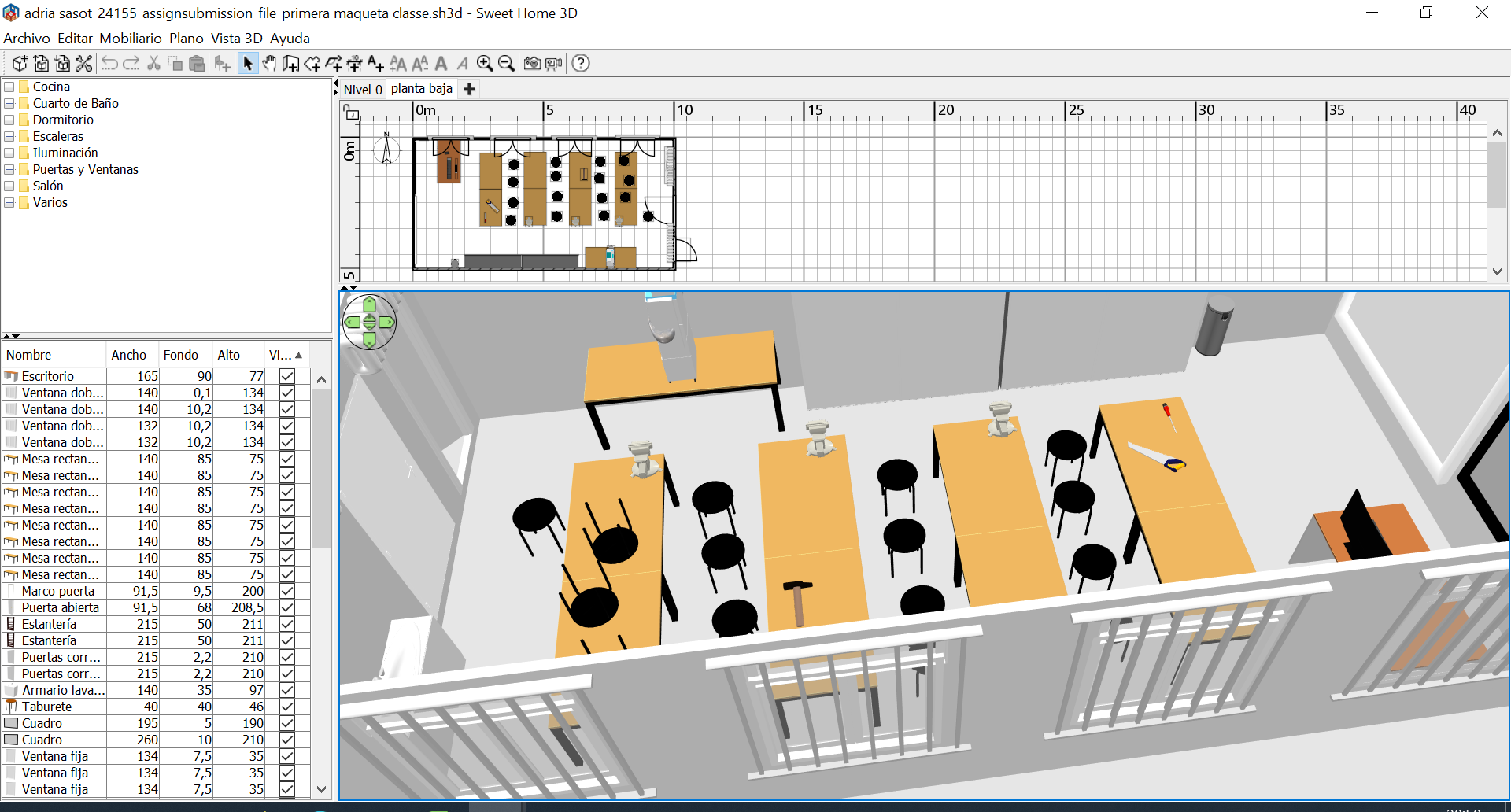
Task: Sort furniture list by Ancho column header
Action: tap(129, 355)
